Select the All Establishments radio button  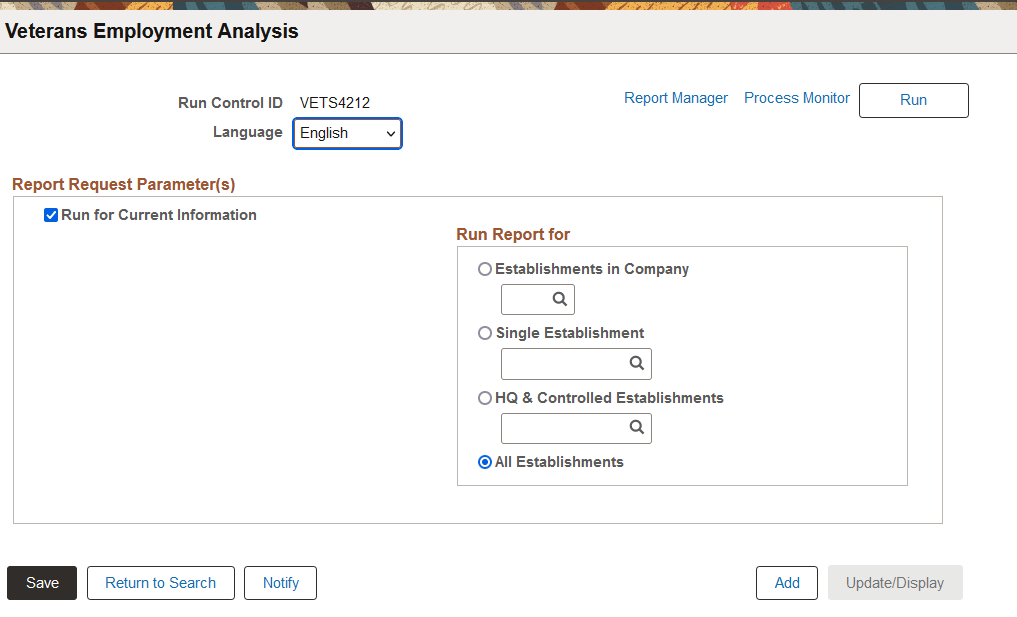(485, 462)
